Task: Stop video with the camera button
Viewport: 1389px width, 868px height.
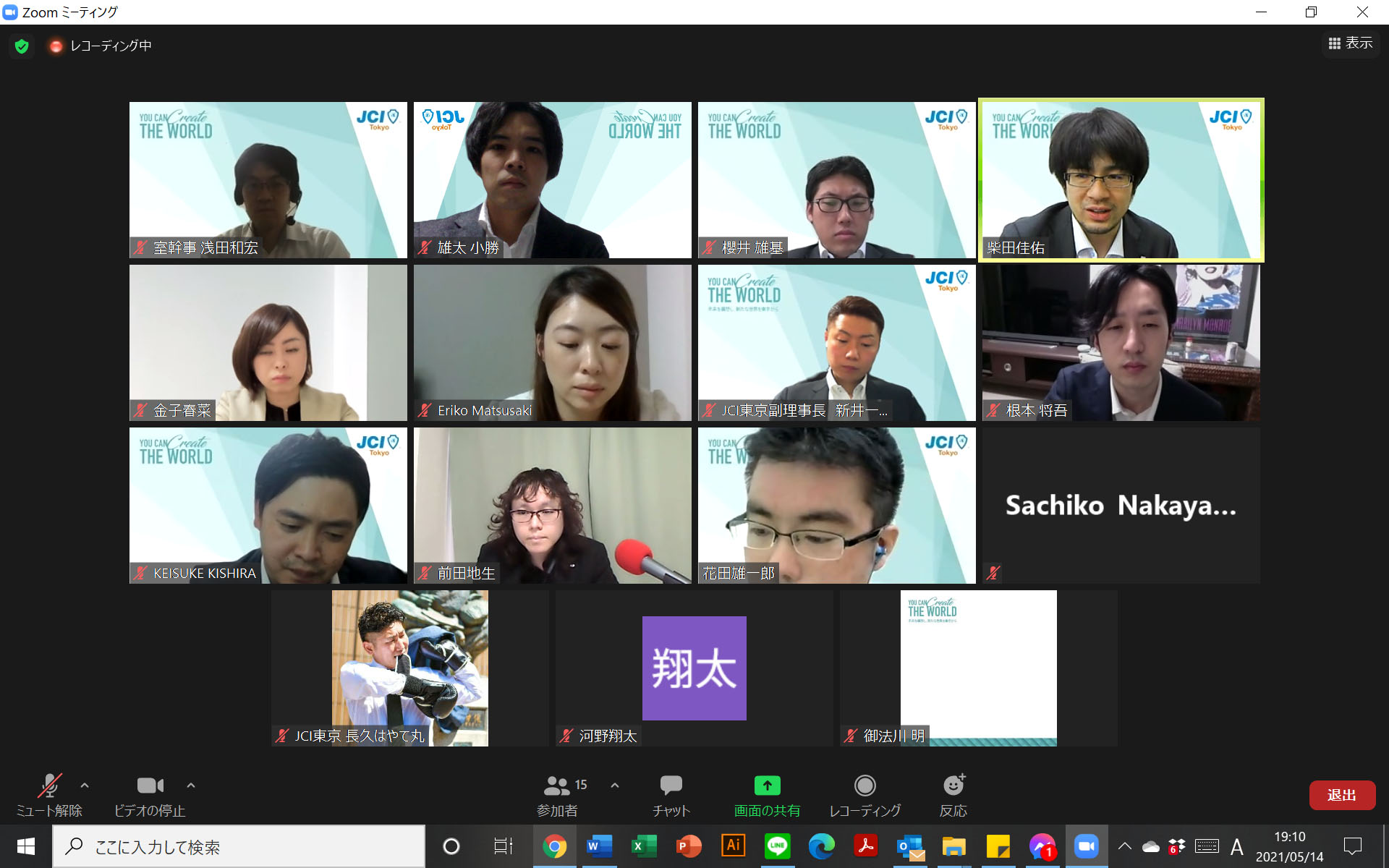Action: [x=150, y=787]
